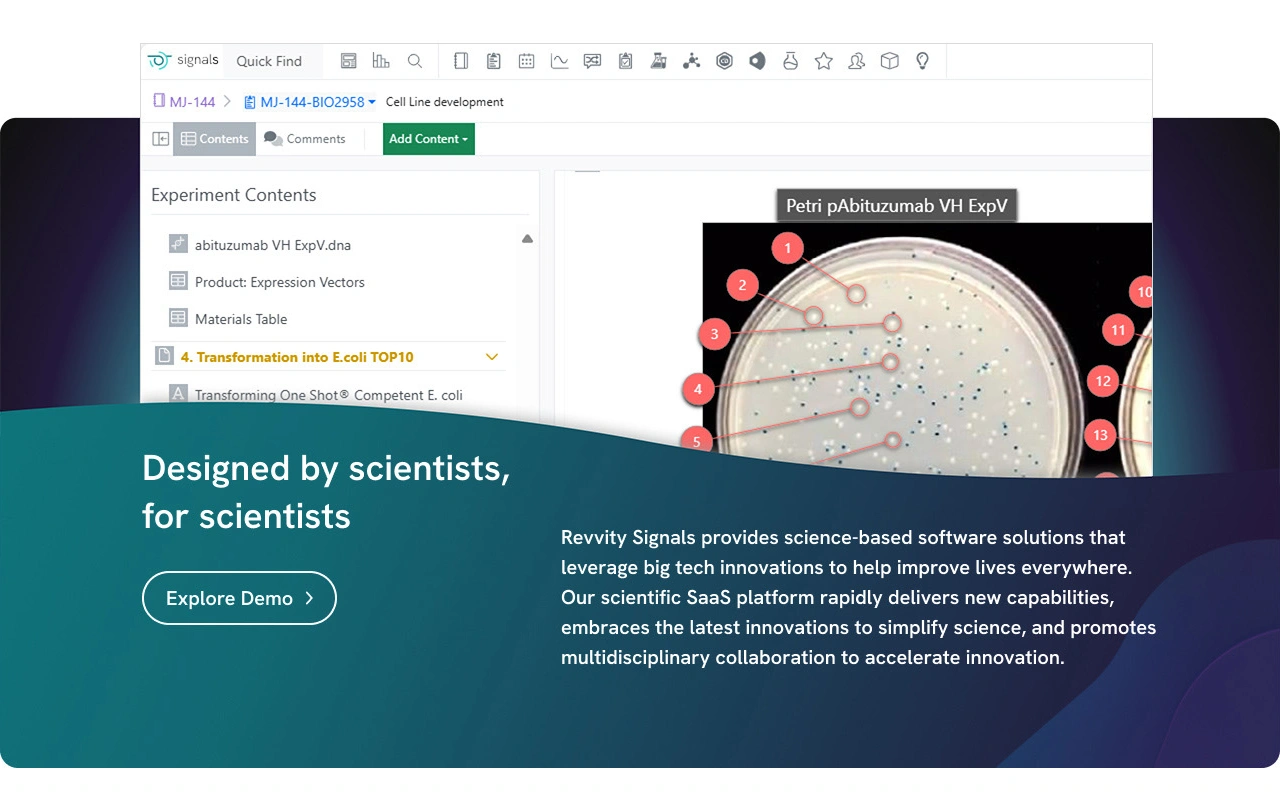Screen dimensions: 1280x805
Task: Click the magnifier search icon in toolbar
Action: (x=415, y=61)
